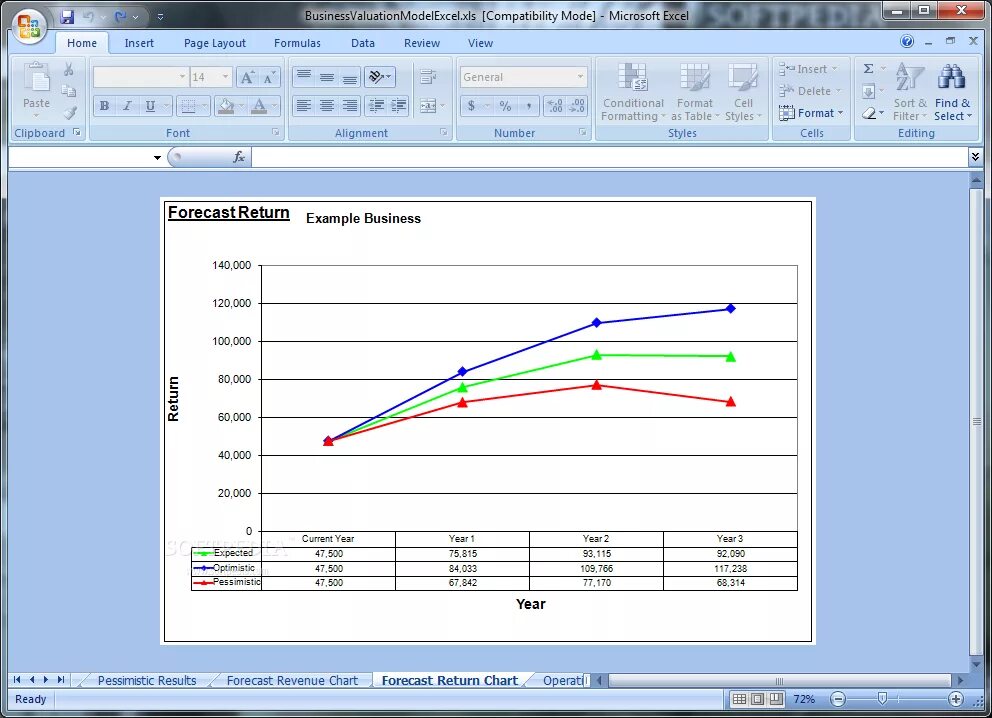Open the font name dropdown
Image resolution: width=992 pixels, height=718 pixels.
pos(182,77)
